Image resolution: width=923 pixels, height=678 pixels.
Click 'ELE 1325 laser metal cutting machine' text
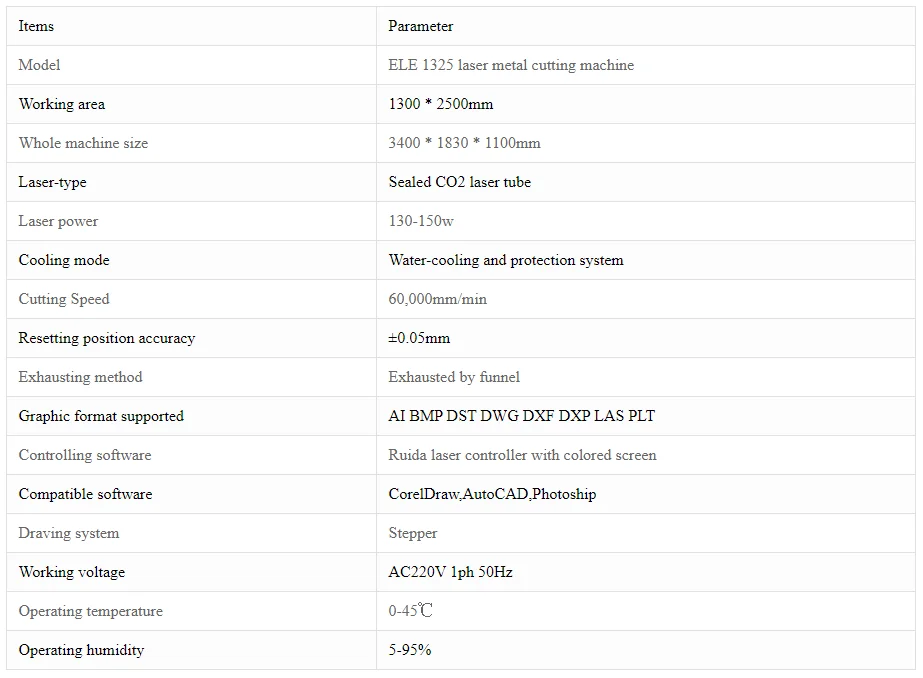point(511,65)
